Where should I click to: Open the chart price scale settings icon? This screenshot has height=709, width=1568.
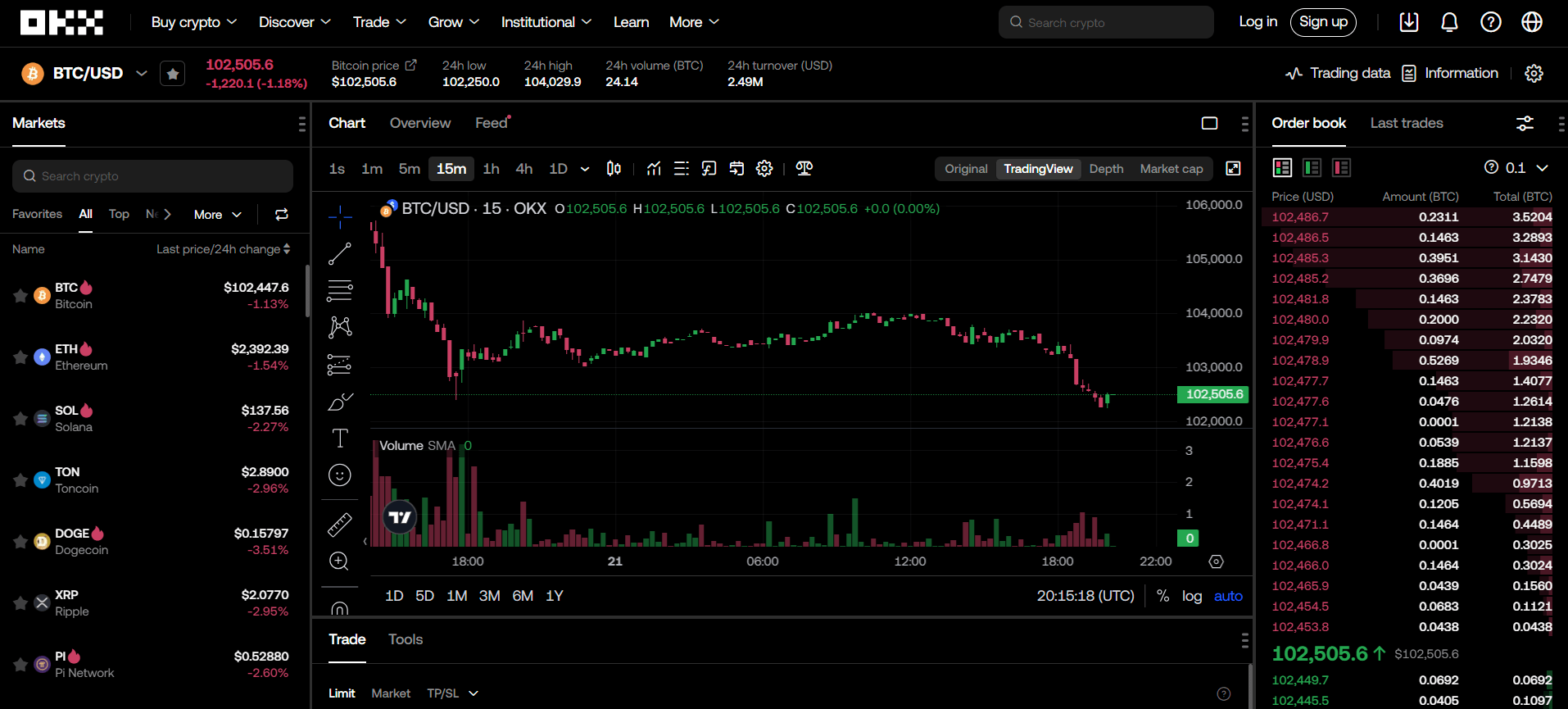(x=1217, y=561)
